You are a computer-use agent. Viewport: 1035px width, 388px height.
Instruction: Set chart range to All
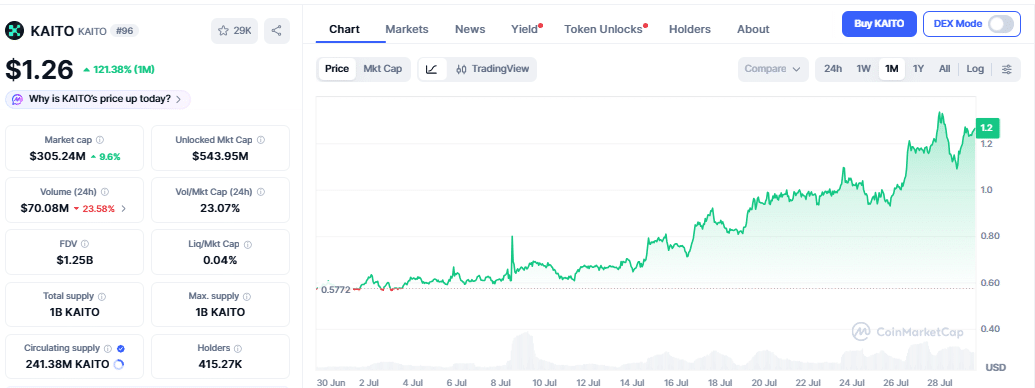(945, 69)
